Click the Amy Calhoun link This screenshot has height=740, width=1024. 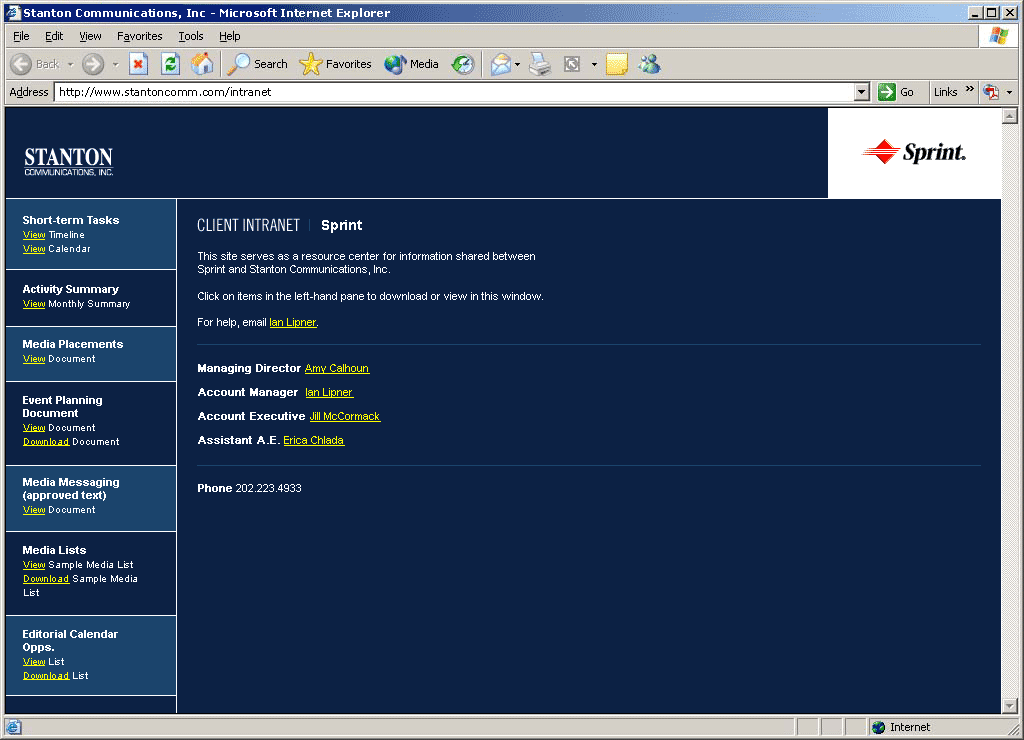[336, 369]
